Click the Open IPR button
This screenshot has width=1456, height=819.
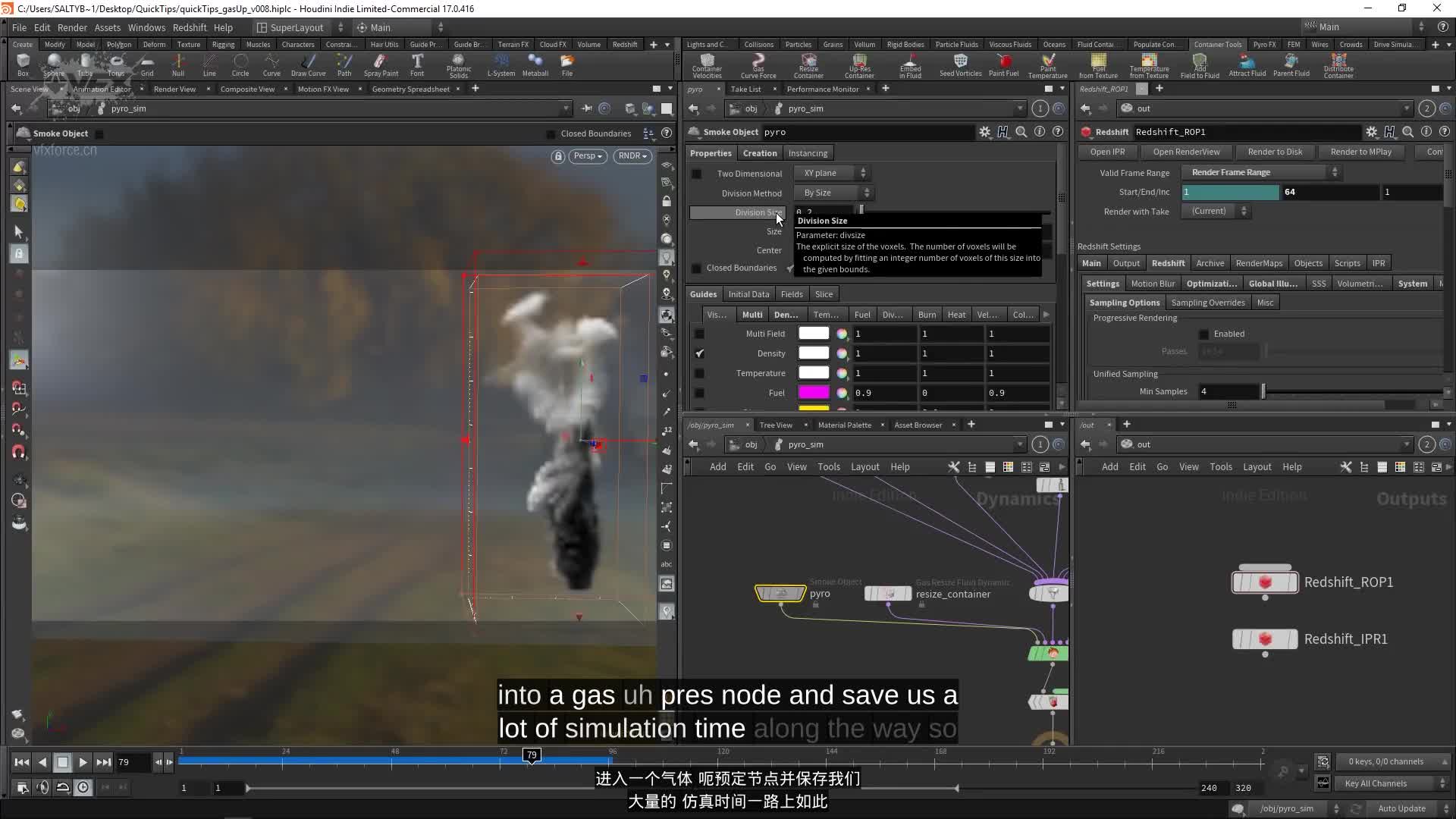click(1106, 152)
